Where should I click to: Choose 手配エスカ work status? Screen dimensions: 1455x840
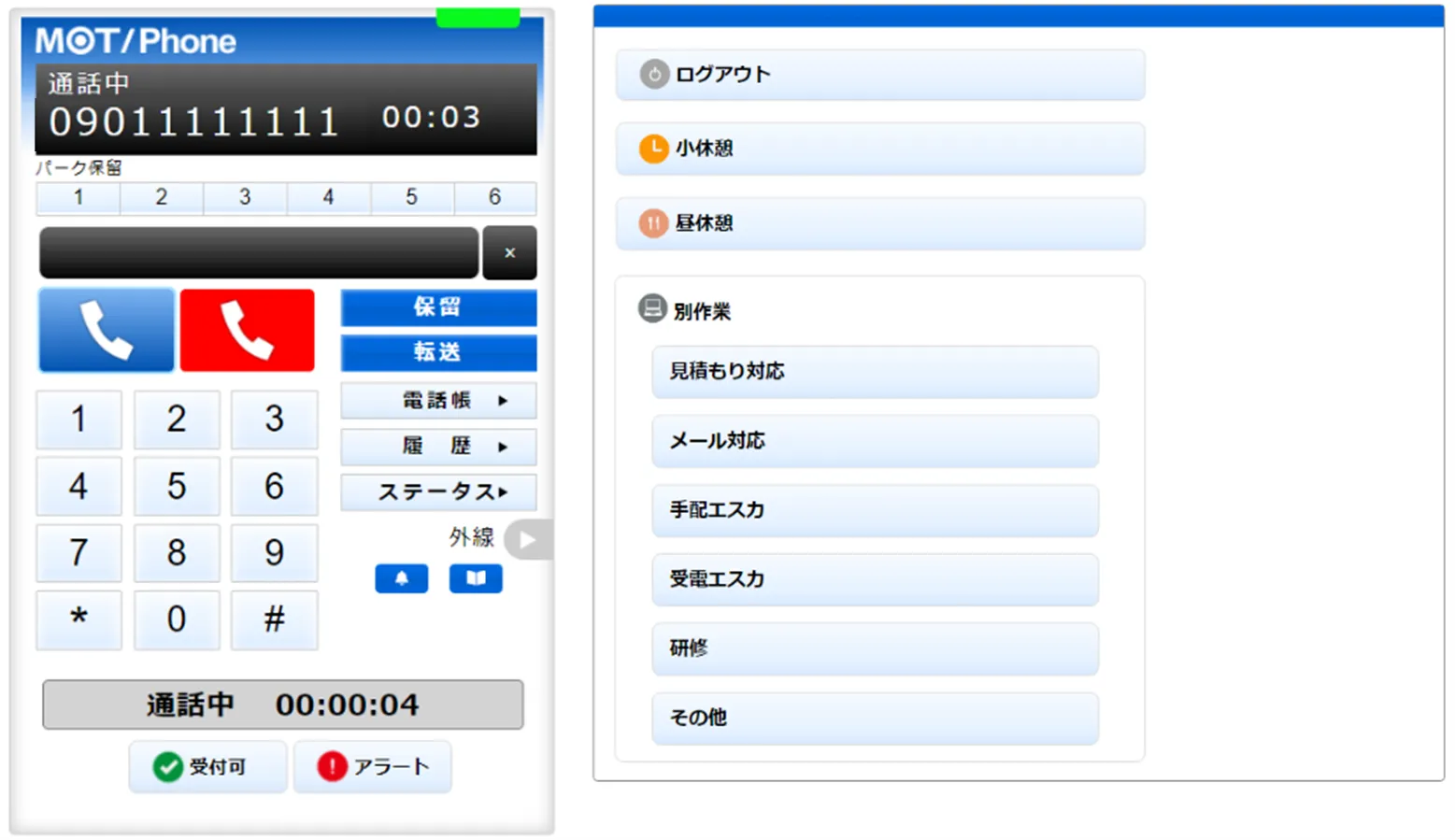tap(876, 510)
